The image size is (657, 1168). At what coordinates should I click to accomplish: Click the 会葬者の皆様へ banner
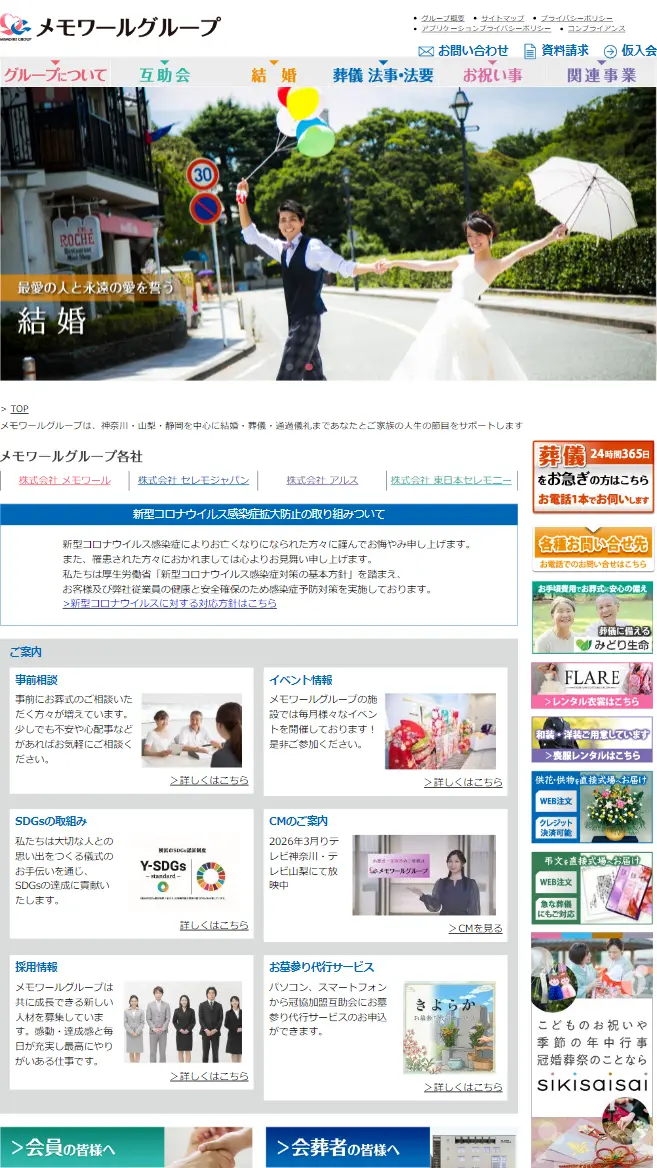click(391, 1147)
